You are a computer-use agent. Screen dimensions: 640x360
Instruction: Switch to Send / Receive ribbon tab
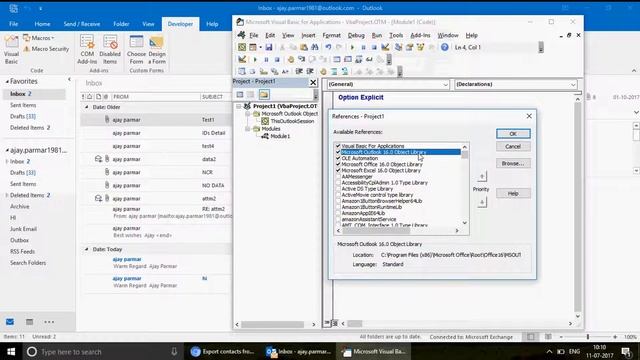[82, 24]
